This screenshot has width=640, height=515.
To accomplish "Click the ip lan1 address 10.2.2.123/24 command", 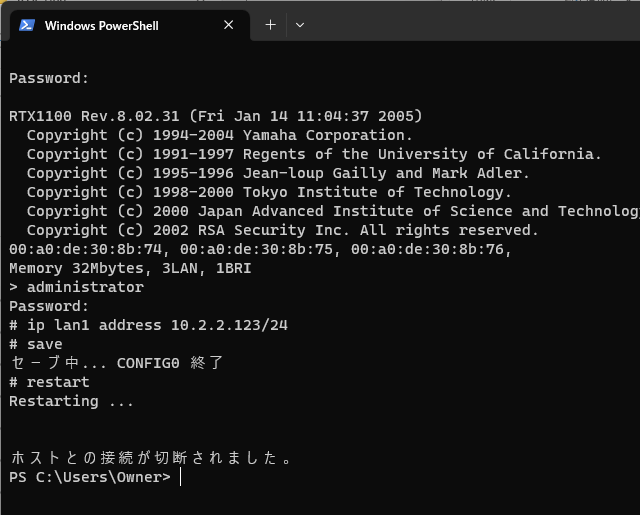I will click(148, 325).
